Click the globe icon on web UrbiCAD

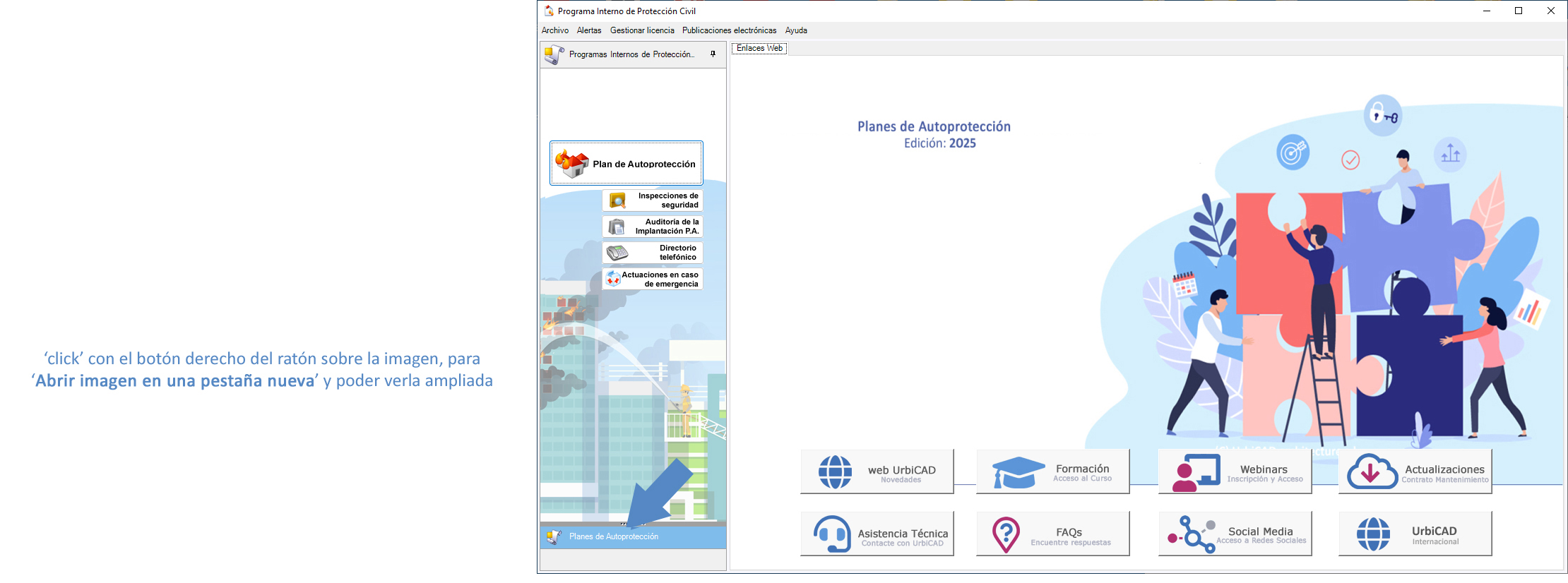click(835, 471)
